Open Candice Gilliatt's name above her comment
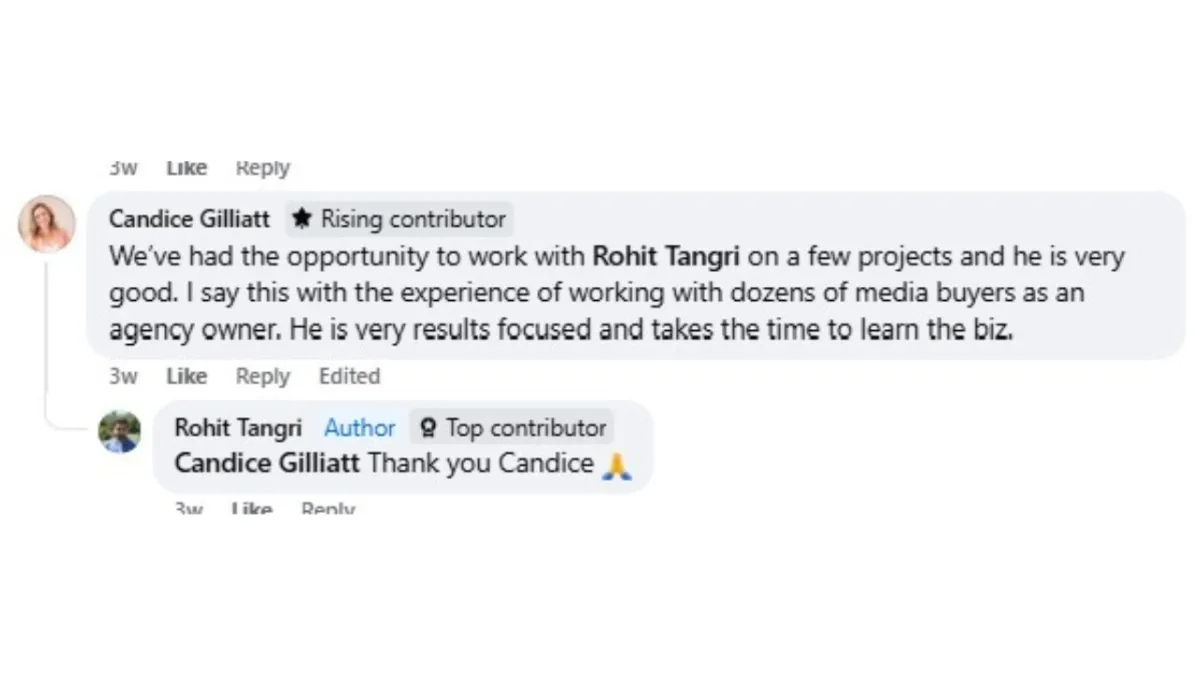Screen dimensions: 1200x675 click(189, 218)
